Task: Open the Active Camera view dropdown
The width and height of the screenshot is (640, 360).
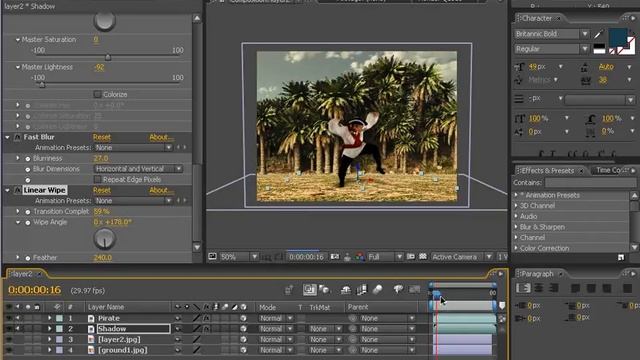Action: click(461, 257)
